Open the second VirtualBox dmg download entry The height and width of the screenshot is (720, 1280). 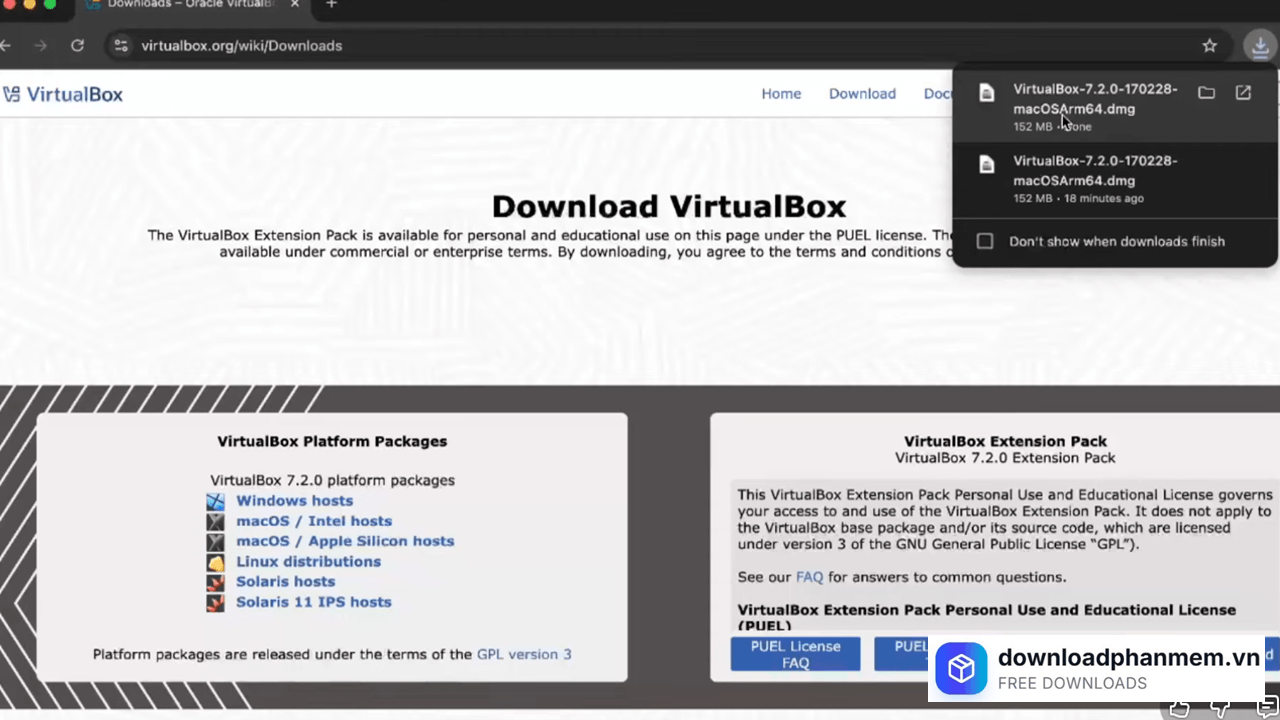tap(1094, 171)
